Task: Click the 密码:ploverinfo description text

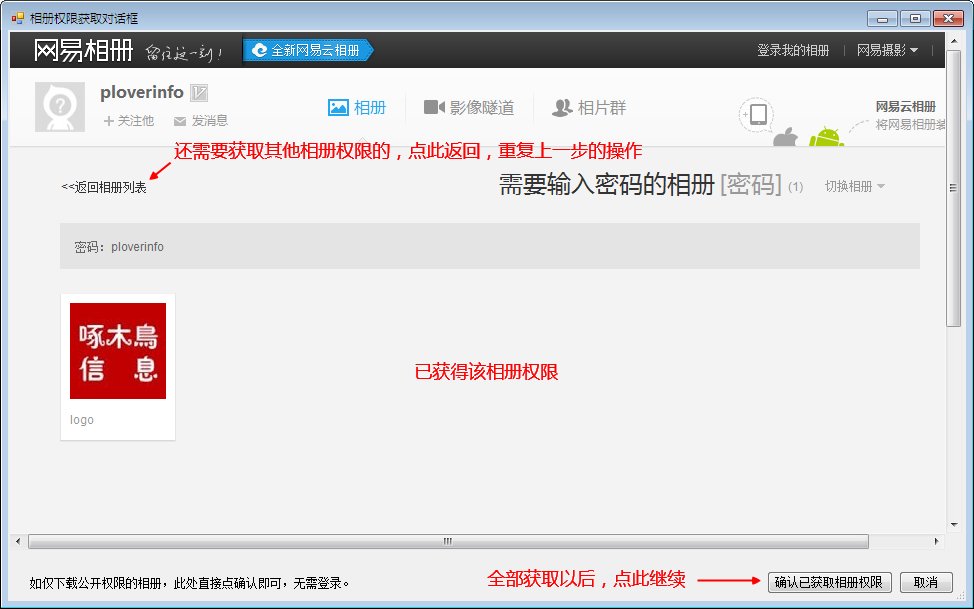Action: [x=119, y=247]
